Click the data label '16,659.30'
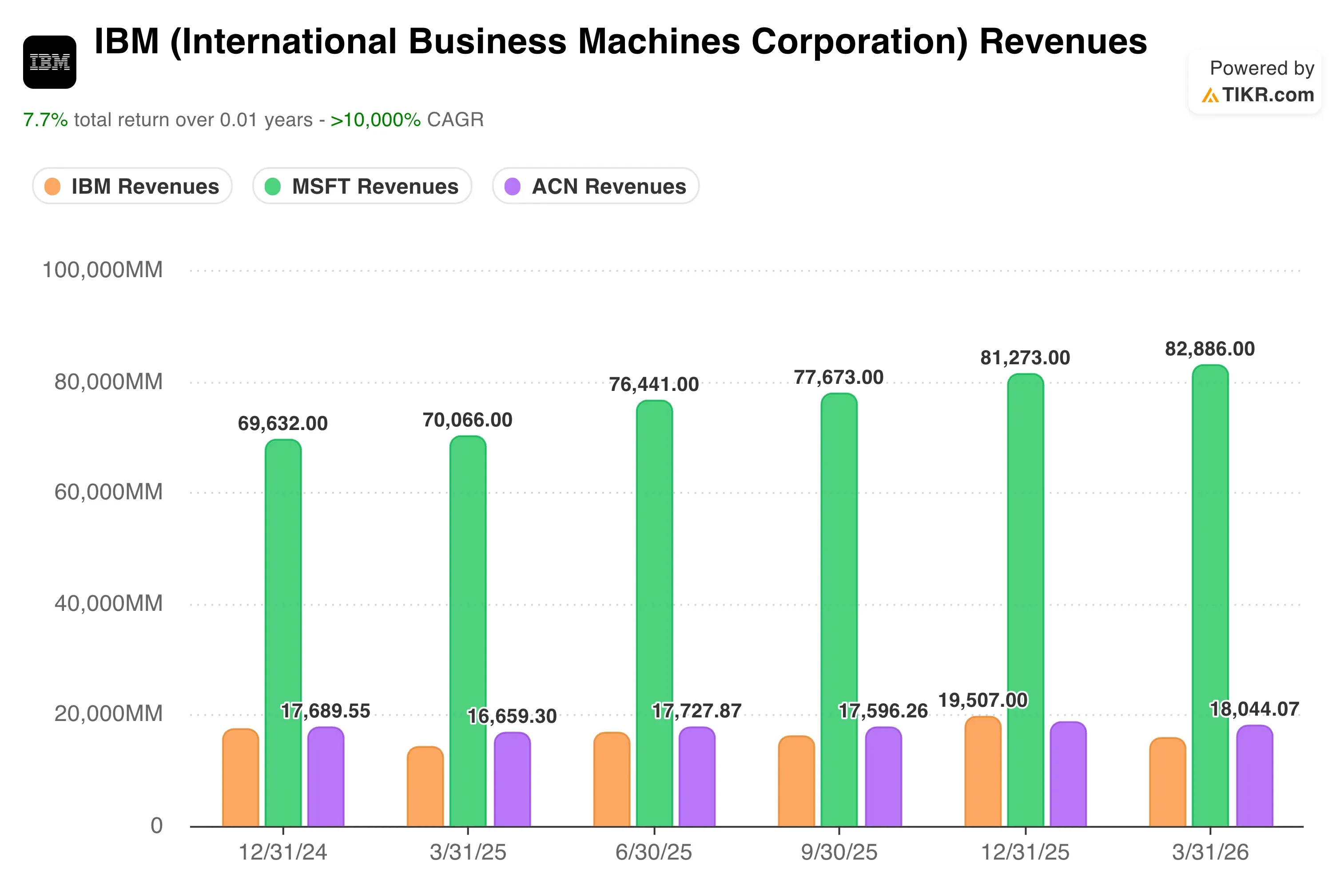This screenshot has width=1344, height=896. pyautogui.click(x=512, y=716)
